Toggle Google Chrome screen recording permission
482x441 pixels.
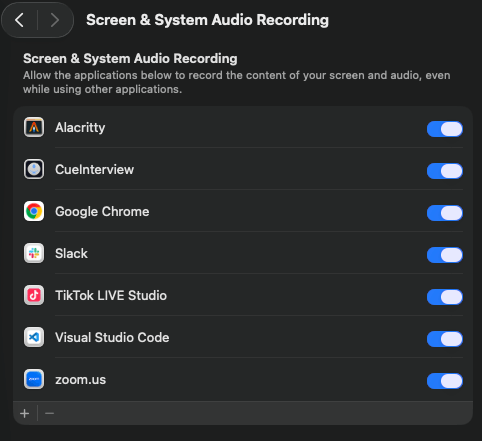[445, 213]
